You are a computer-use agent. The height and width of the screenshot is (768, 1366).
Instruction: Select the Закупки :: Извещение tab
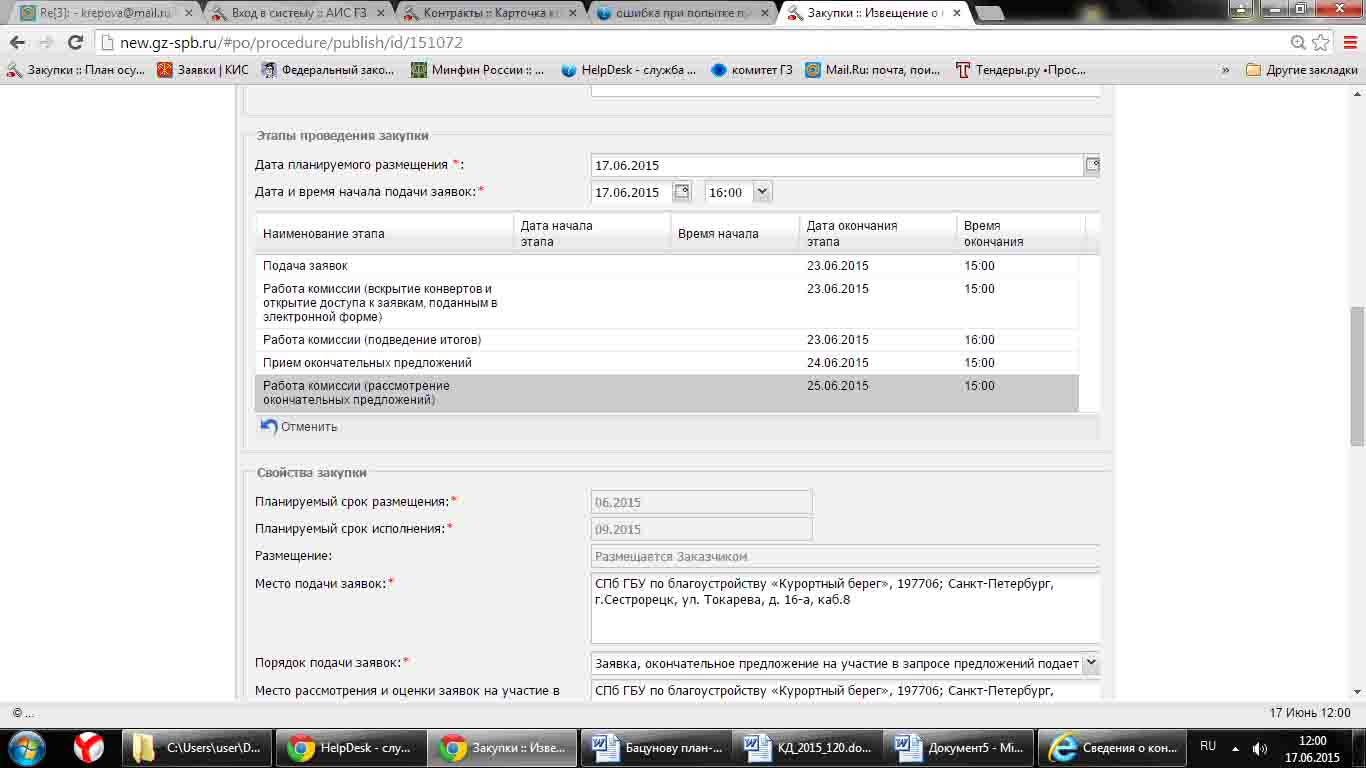click(874, 13)
